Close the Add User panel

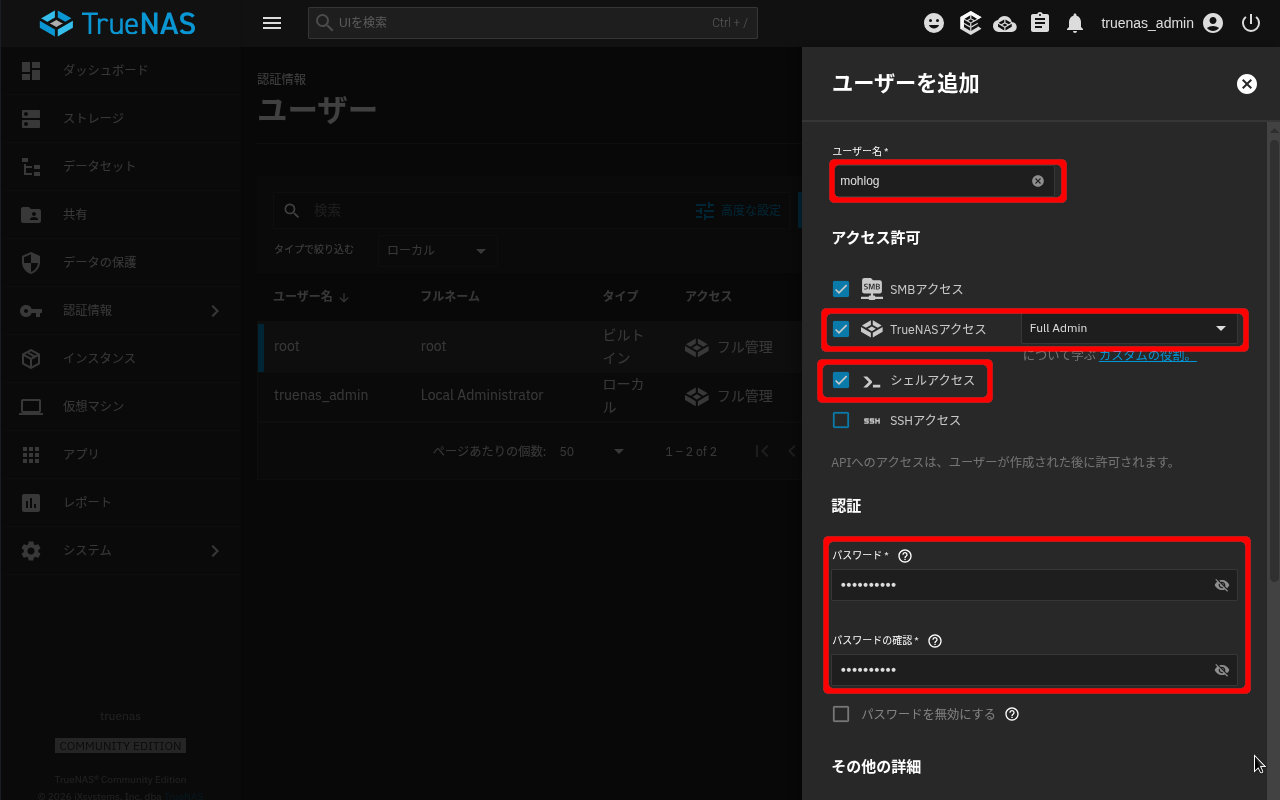coord(1247,84)
